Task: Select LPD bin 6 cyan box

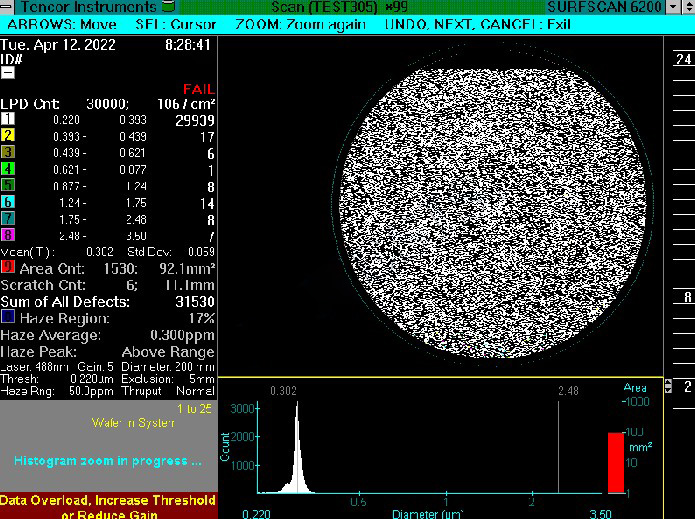Action: tap(7, 202)
